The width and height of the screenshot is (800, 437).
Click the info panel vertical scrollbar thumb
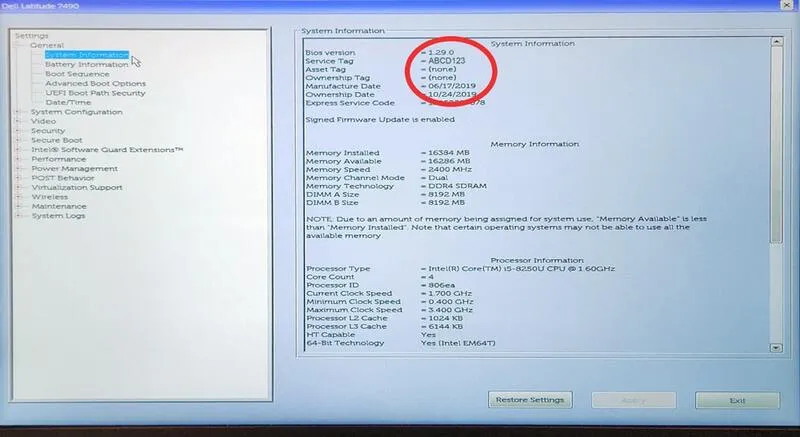(x=776, y=144)
